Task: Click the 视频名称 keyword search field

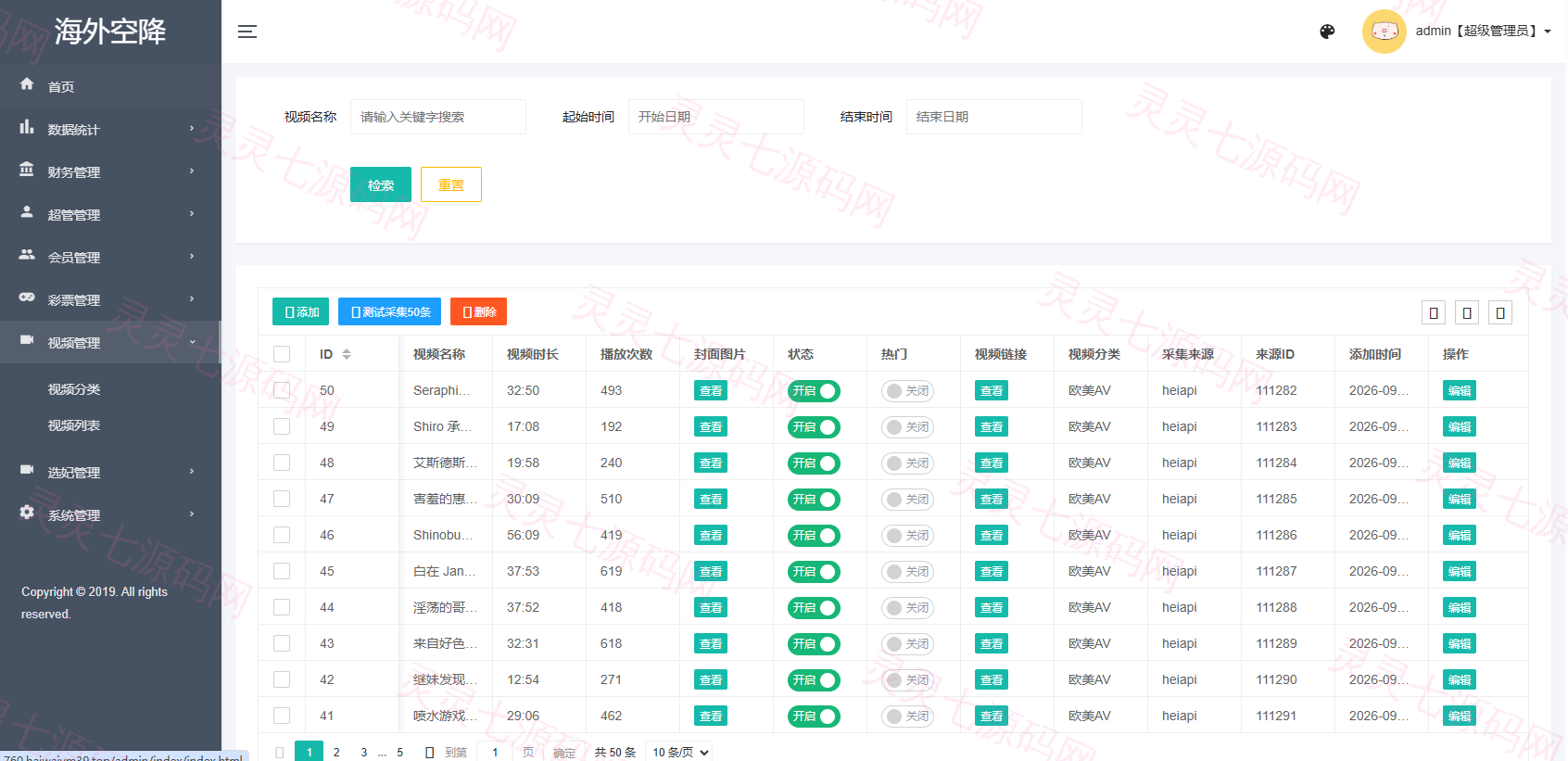Action: point(438,117)
